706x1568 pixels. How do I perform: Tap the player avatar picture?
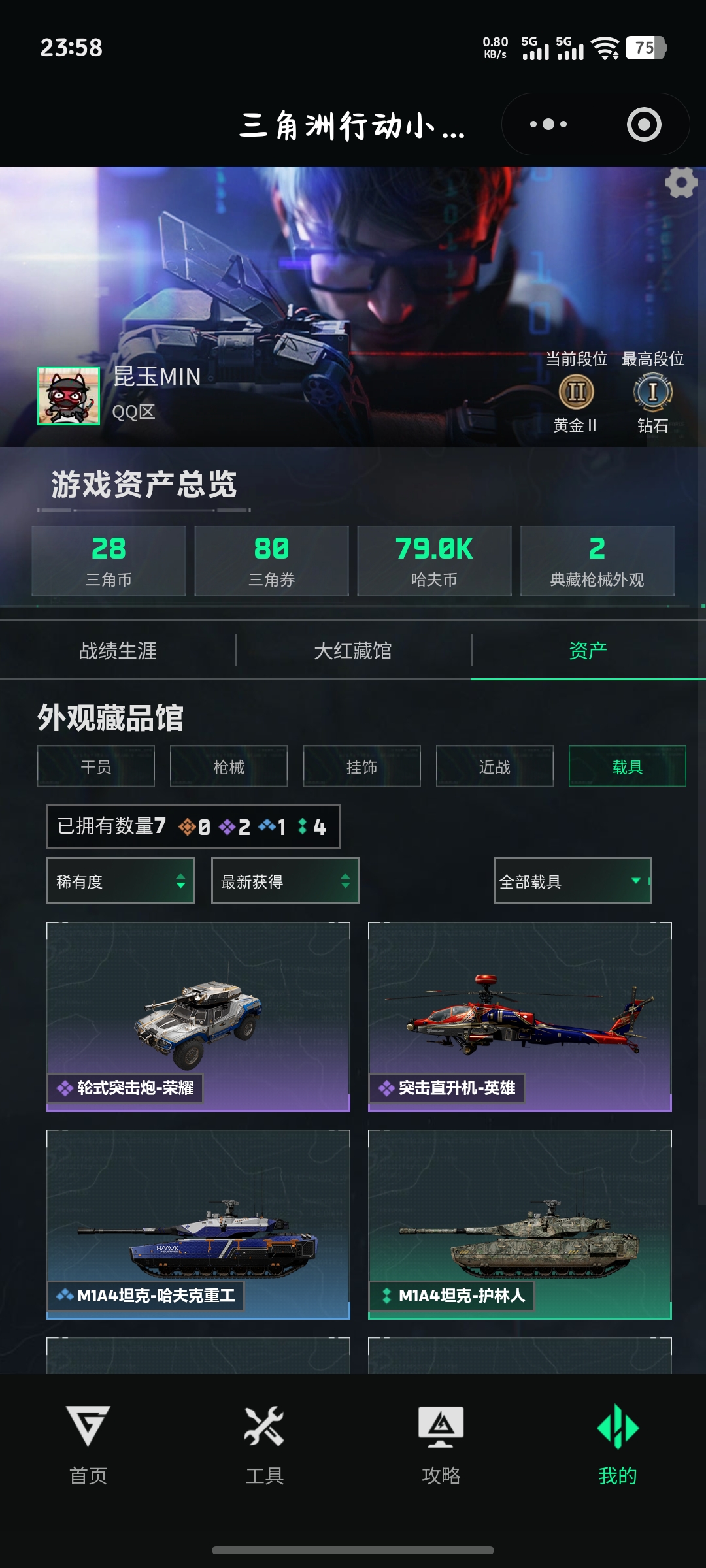(69, 396)
